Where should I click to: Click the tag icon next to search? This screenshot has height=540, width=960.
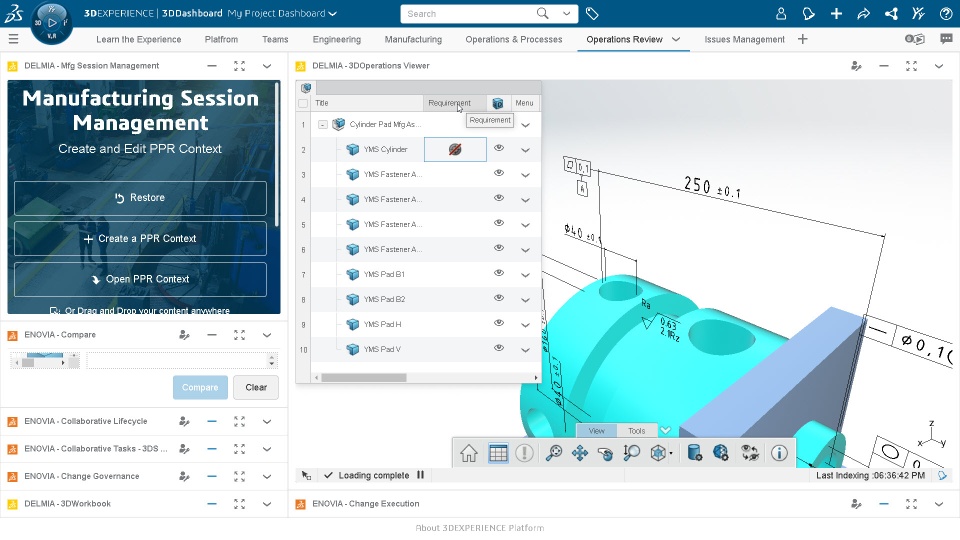pyautogui.click(x=592, y=13)
